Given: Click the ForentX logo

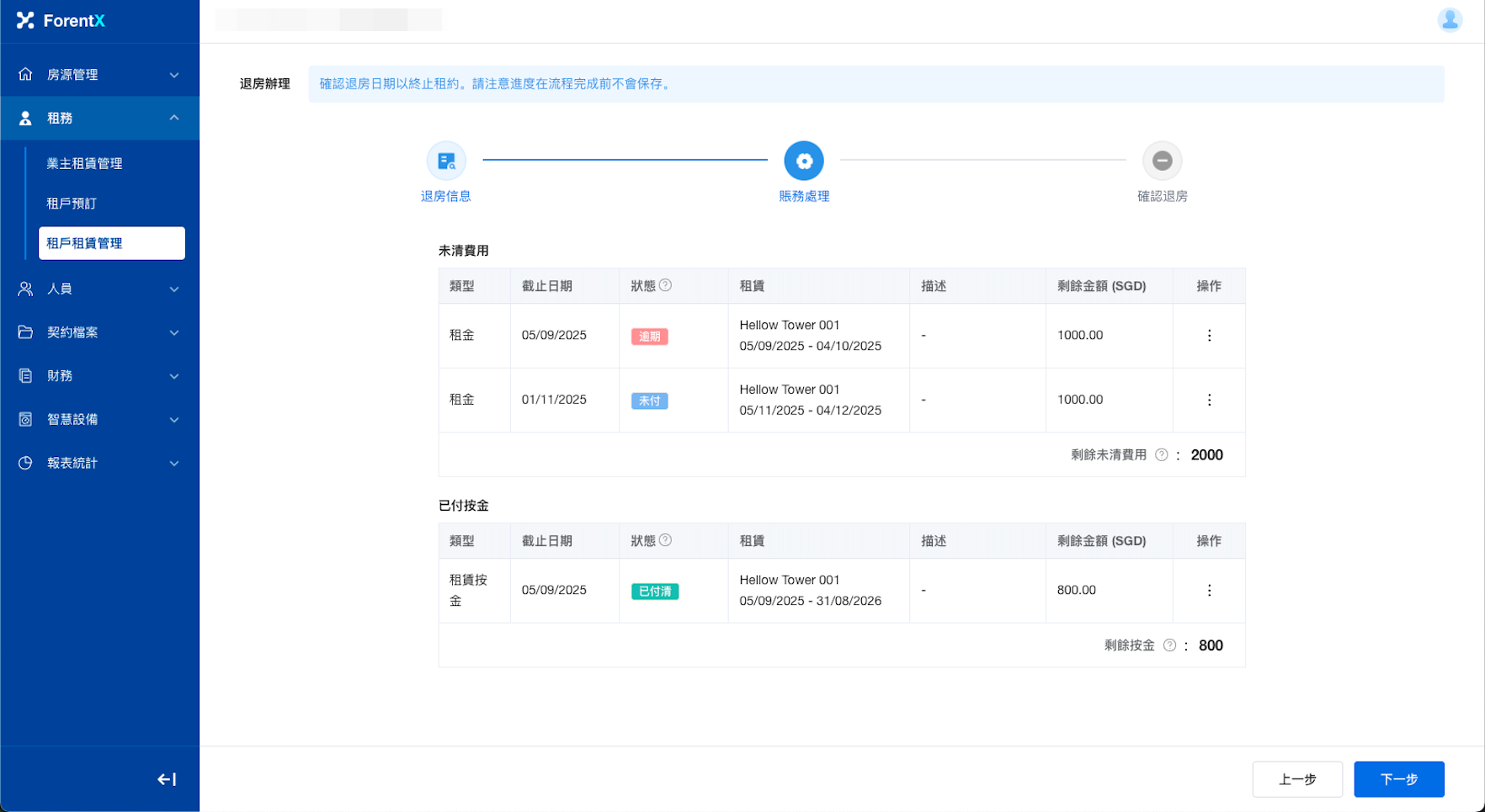Looking at the screenshot, I should click(x=61, y=21).
